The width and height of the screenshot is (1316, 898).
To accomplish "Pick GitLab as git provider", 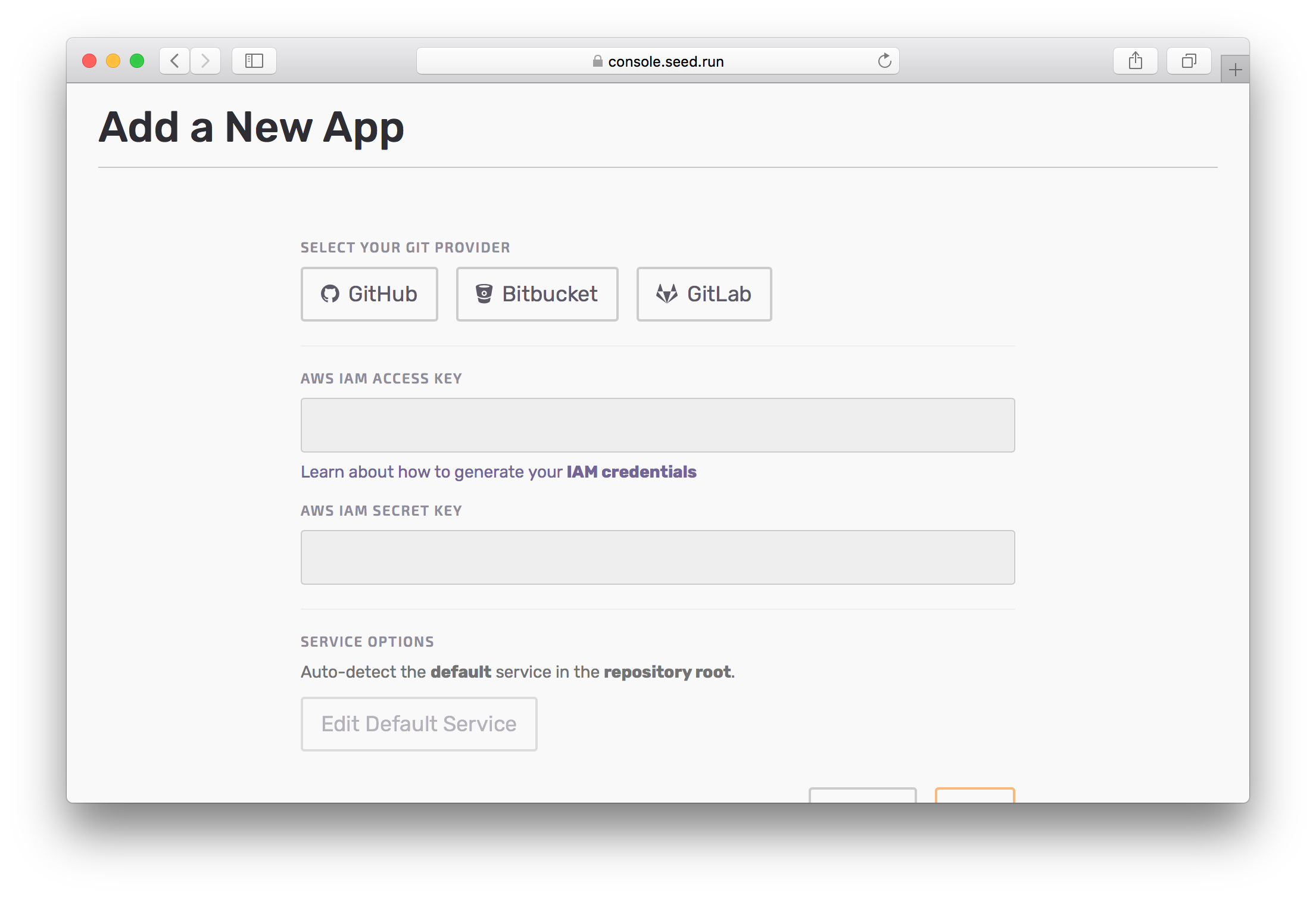I will [704, 294].
